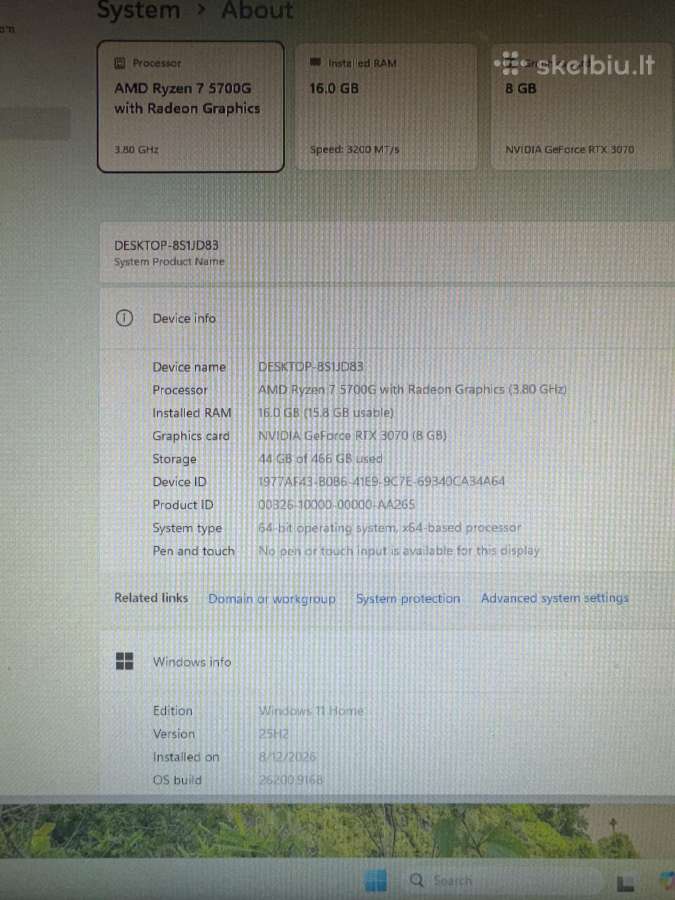Image resolution: width=675 pixels, height=900 pixels.
Task: Click the Device ID value string
Action: tap(382, 481)
